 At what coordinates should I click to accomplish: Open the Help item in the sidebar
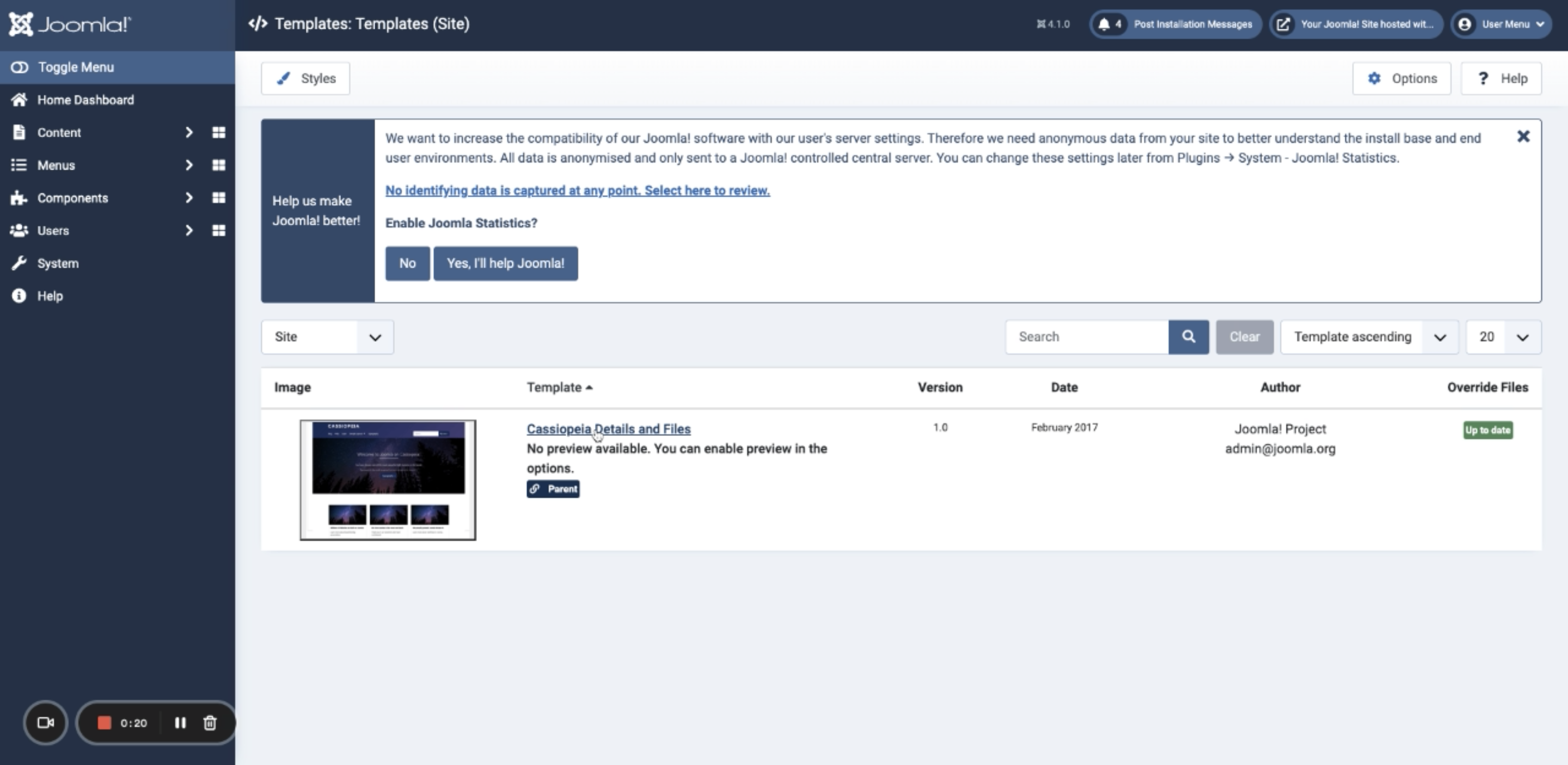click(x=50, y=296)
